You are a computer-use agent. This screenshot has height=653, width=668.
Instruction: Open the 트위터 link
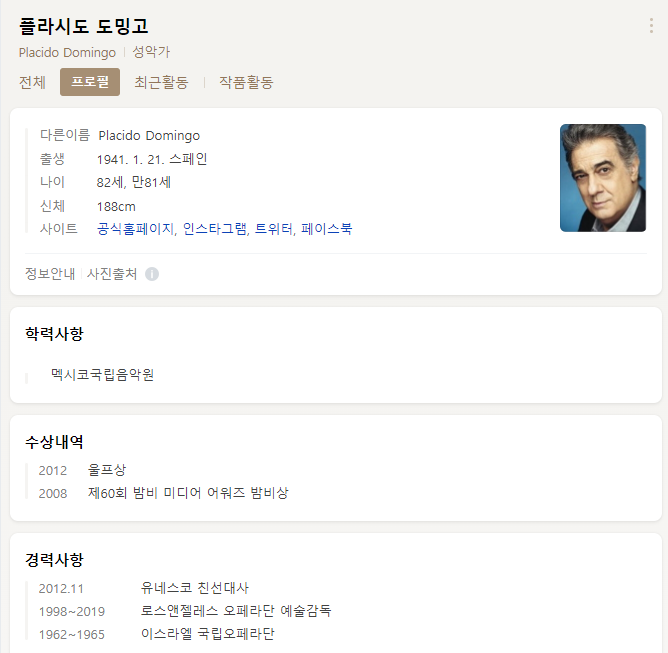274,229
